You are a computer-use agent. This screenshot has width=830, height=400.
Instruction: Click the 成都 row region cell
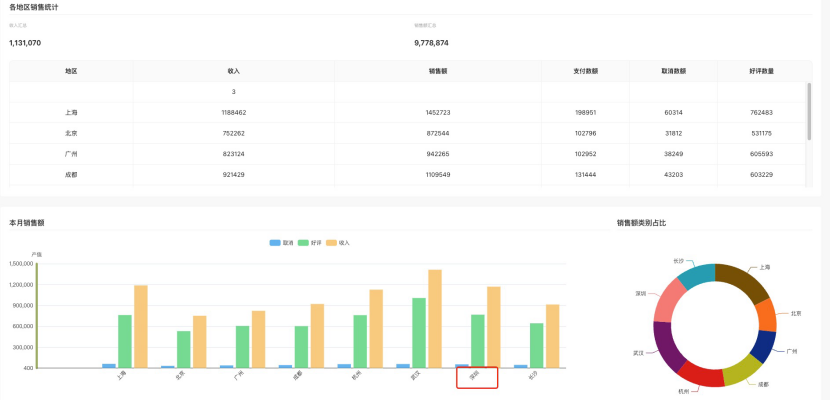point(71,175)
